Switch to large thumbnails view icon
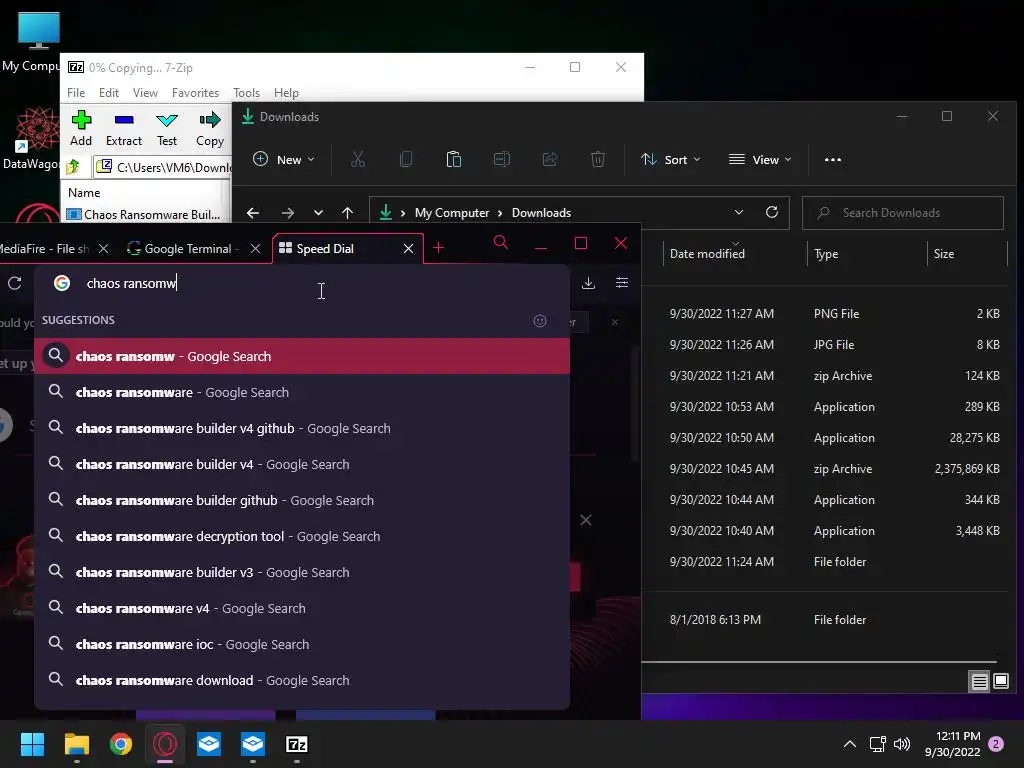 click(1001, 682)
